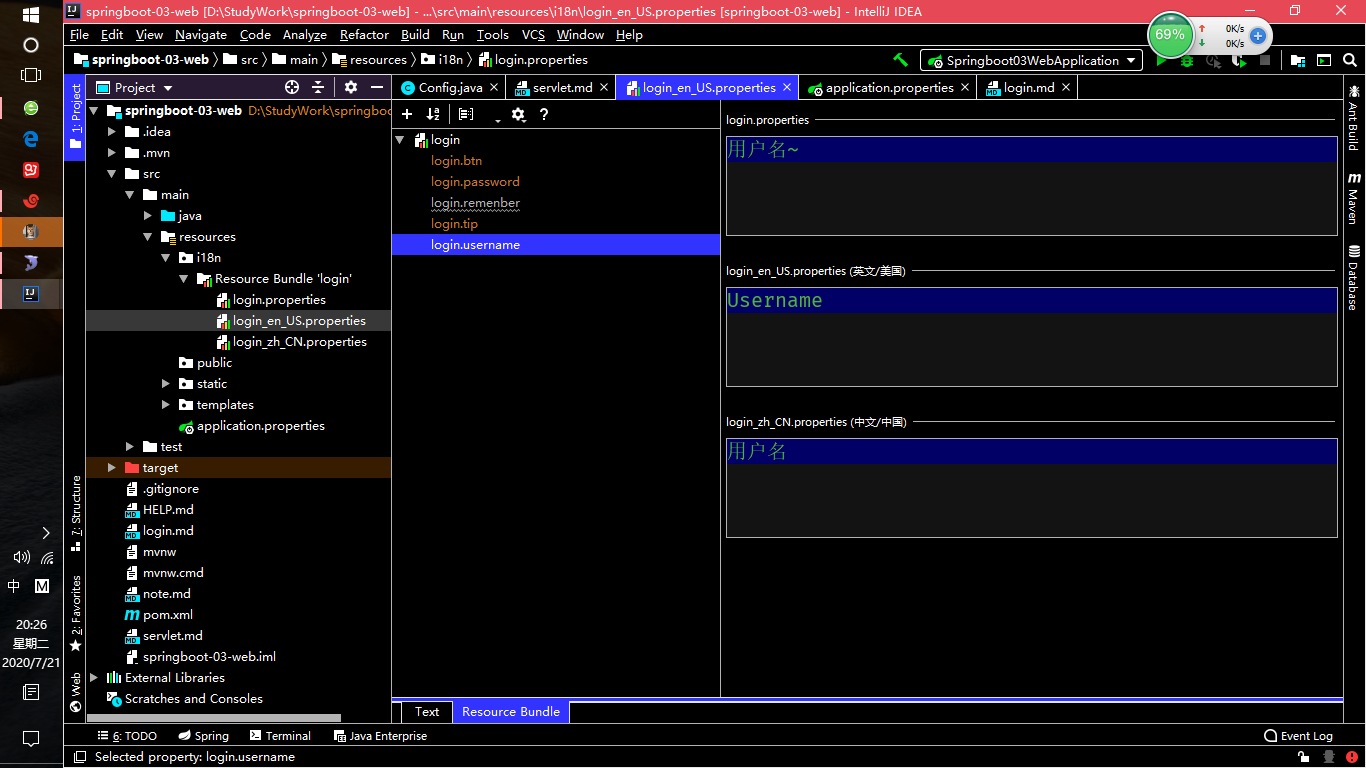Expand the target folder arrow
Image resolution: width=1366 pixels, height=768 pixels.
[112, 468]
